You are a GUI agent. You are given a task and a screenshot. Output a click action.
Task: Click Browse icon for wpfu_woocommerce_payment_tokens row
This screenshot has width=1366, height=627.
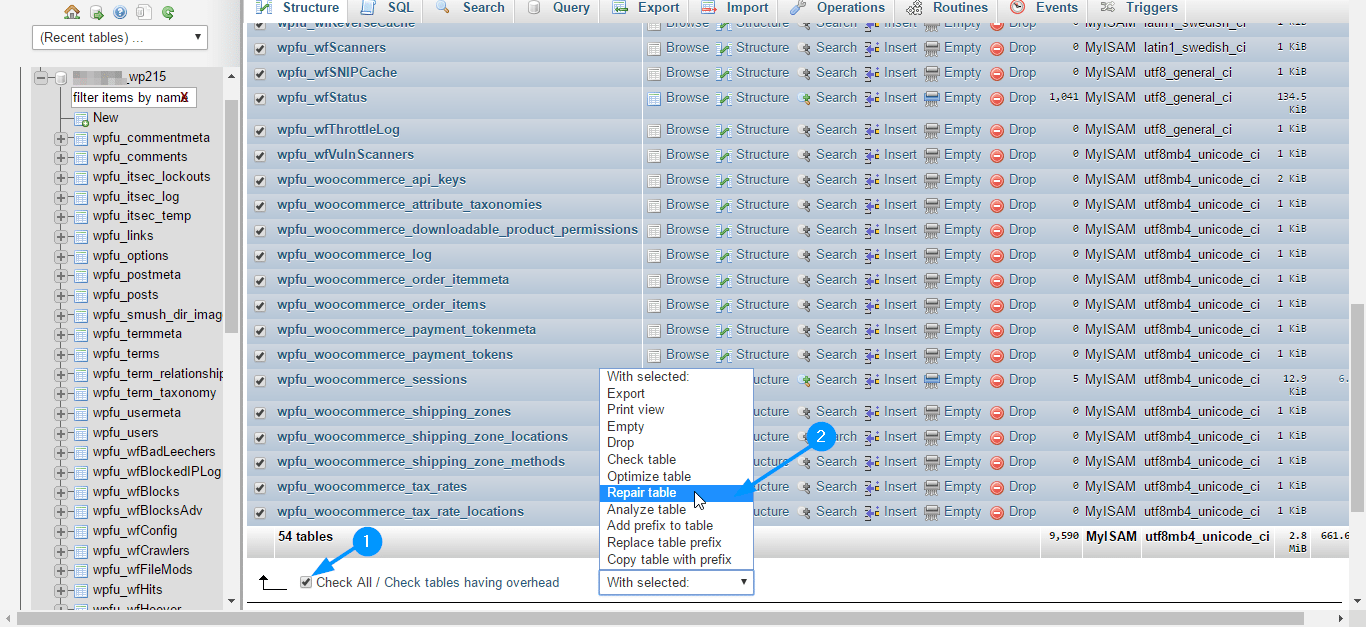pyautogui.click(x=654, y=355)
